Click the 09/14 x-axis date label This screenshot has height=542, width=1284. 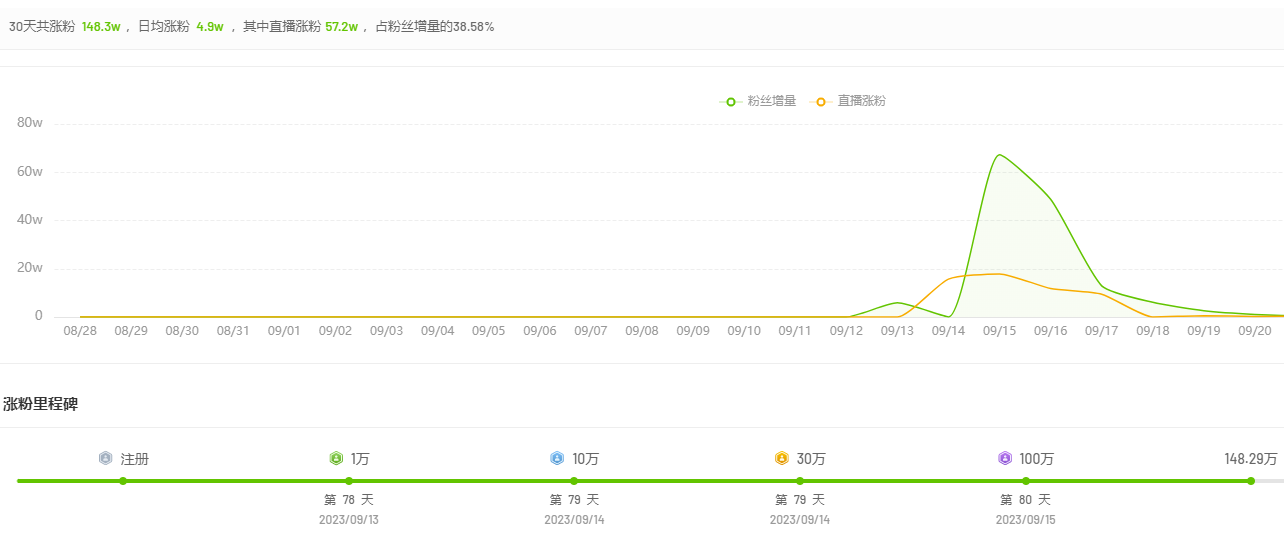tap(948, 330)
